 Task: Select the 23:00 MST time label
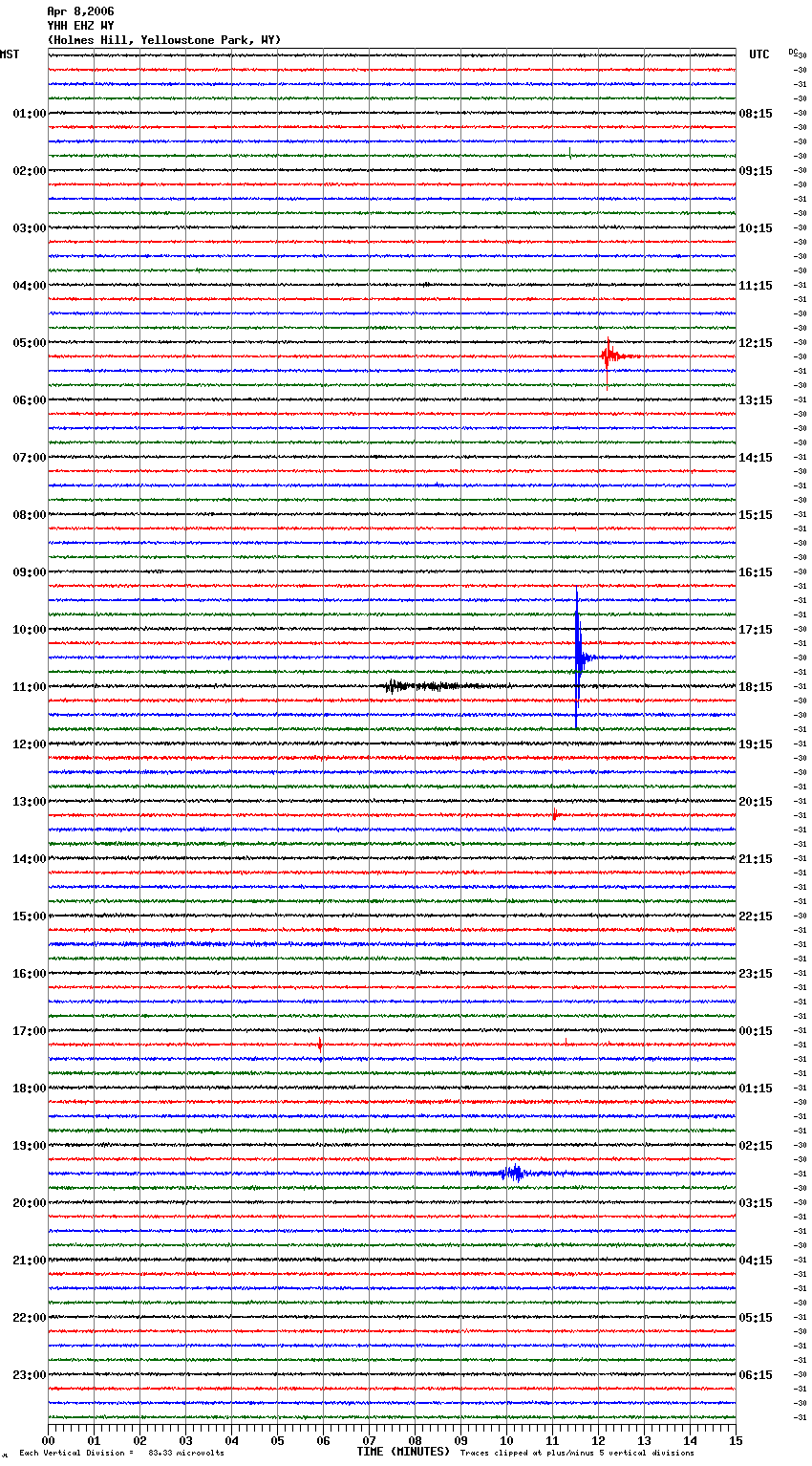pyautogui.click(x=29, y=1375)
